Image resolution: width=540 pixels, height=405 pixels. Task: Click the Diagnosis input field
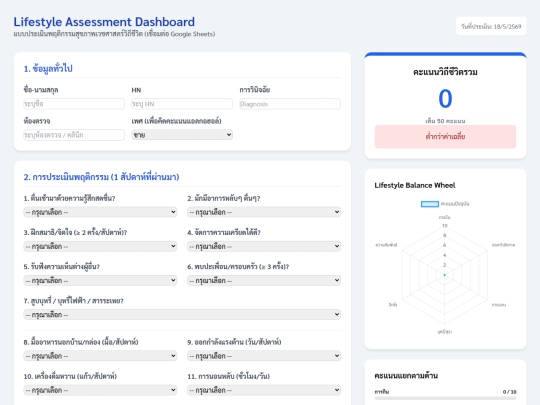coord(290,104)
